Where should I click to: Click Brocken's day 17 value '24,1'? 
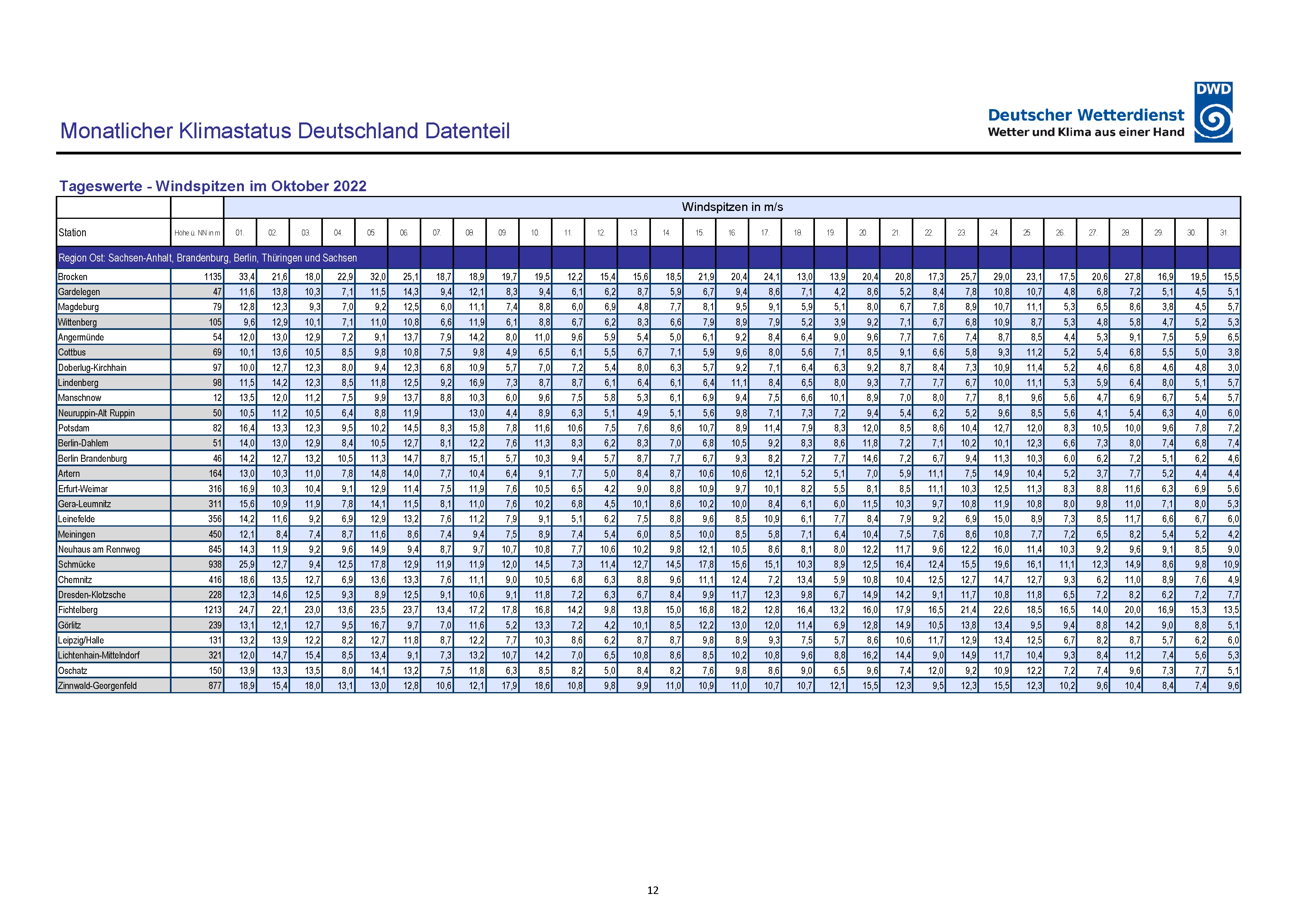pyautogui.click(x=772, y=277)
